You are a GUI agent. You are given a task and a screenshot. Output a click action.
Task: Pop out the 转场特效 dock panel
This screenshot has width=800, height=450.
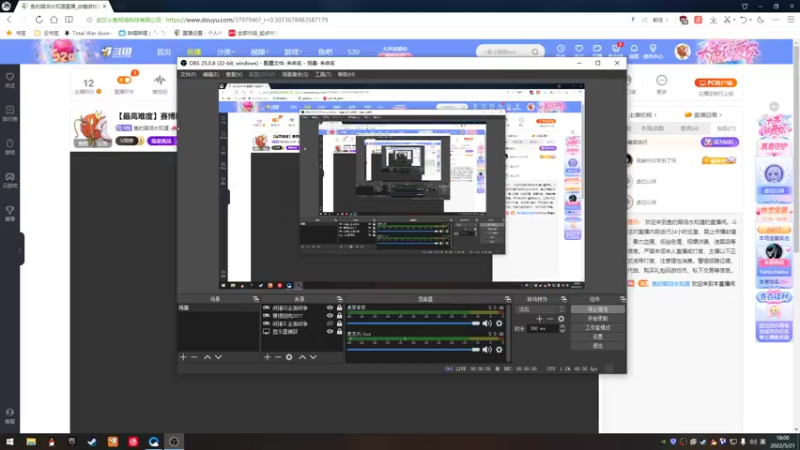[x=564, y=299]
